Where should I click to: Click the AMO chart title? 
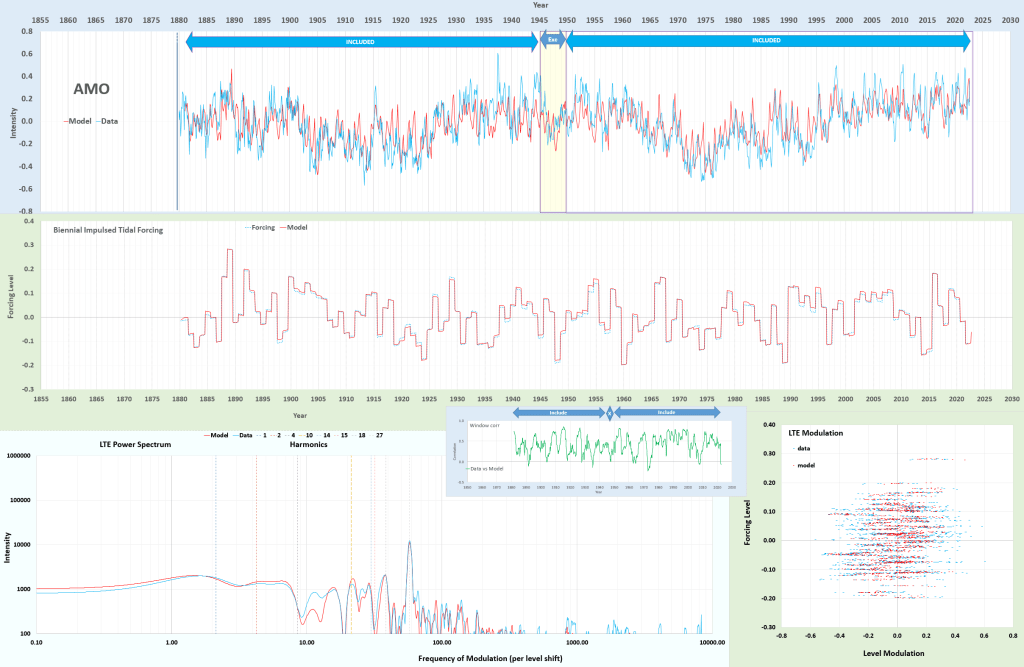point(91,89)
